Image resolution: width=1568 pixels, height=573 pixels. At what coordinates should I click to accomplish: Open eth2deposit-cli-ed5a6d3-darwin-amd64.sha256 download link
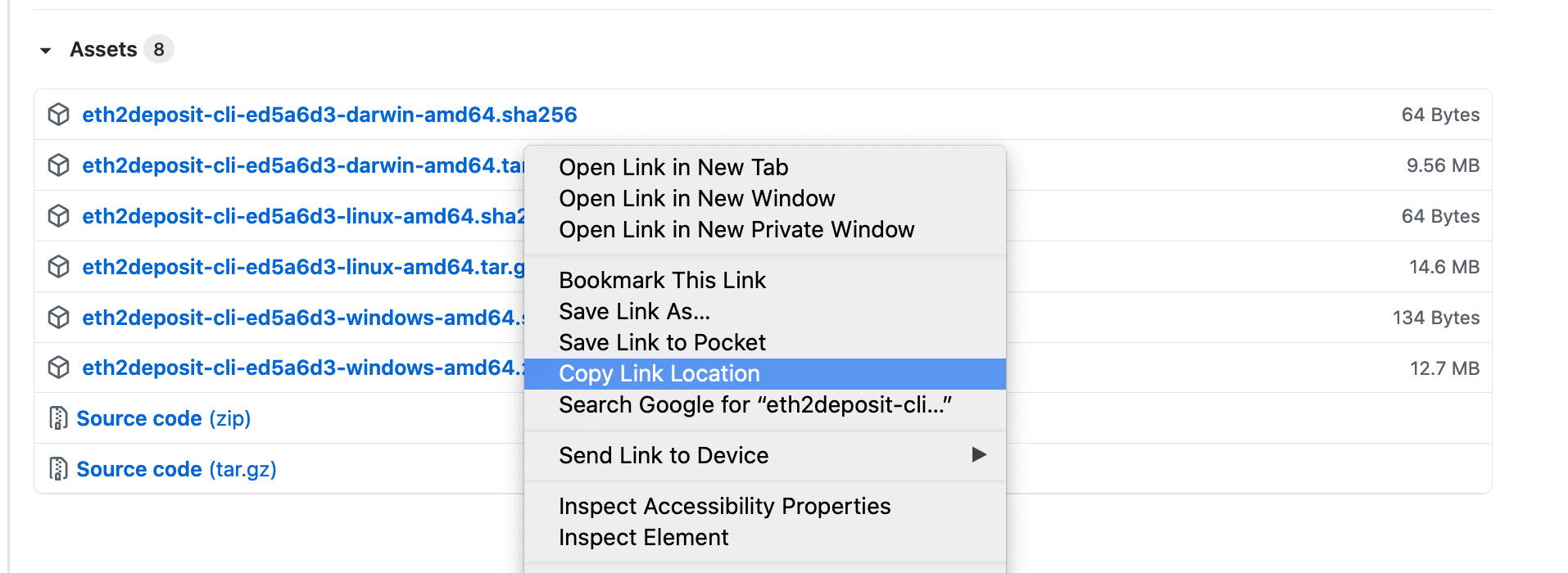point(329,115)
